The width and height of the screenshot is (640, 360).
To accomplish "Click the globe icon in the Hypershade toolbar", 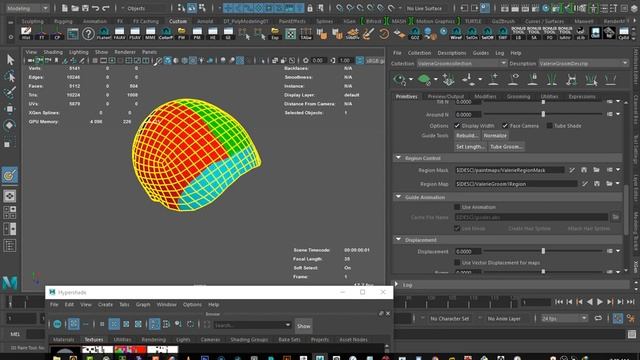I will (57, 324).
